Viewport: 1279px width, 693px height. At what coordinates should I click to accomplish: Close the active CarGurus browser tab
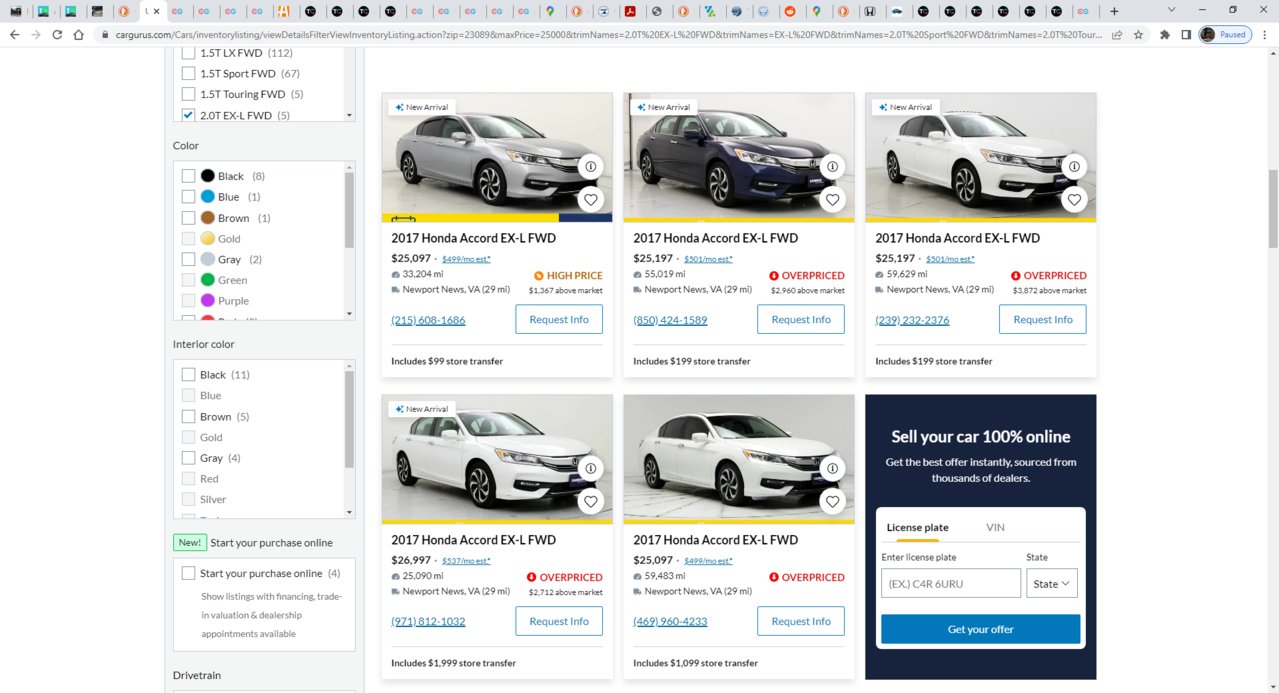(x=157, y=11)
